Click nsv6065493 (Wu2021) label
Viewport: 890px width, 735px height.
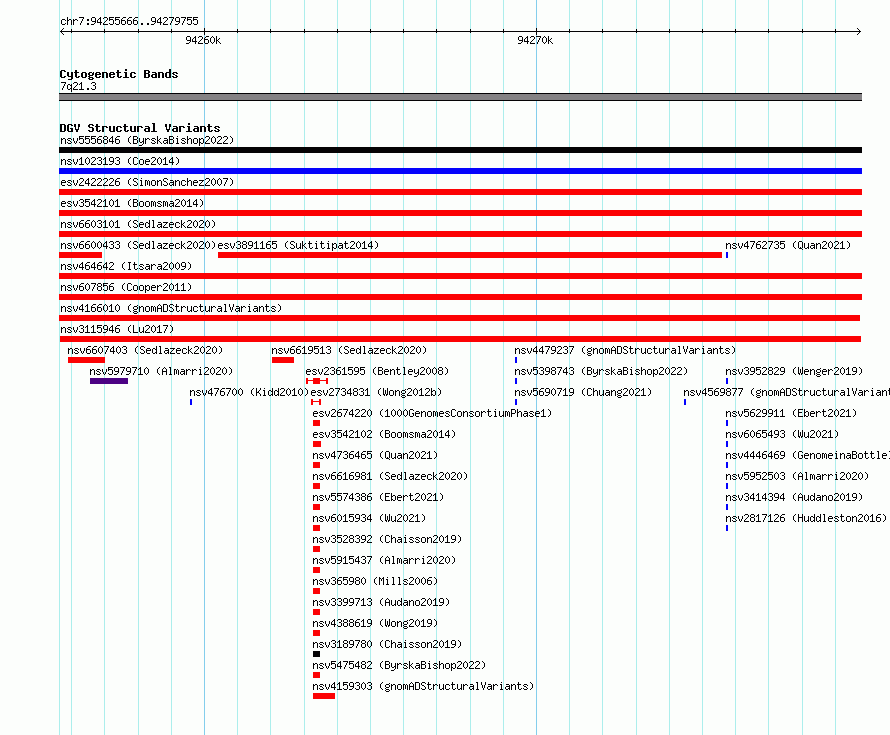click(x=782, y=434)
